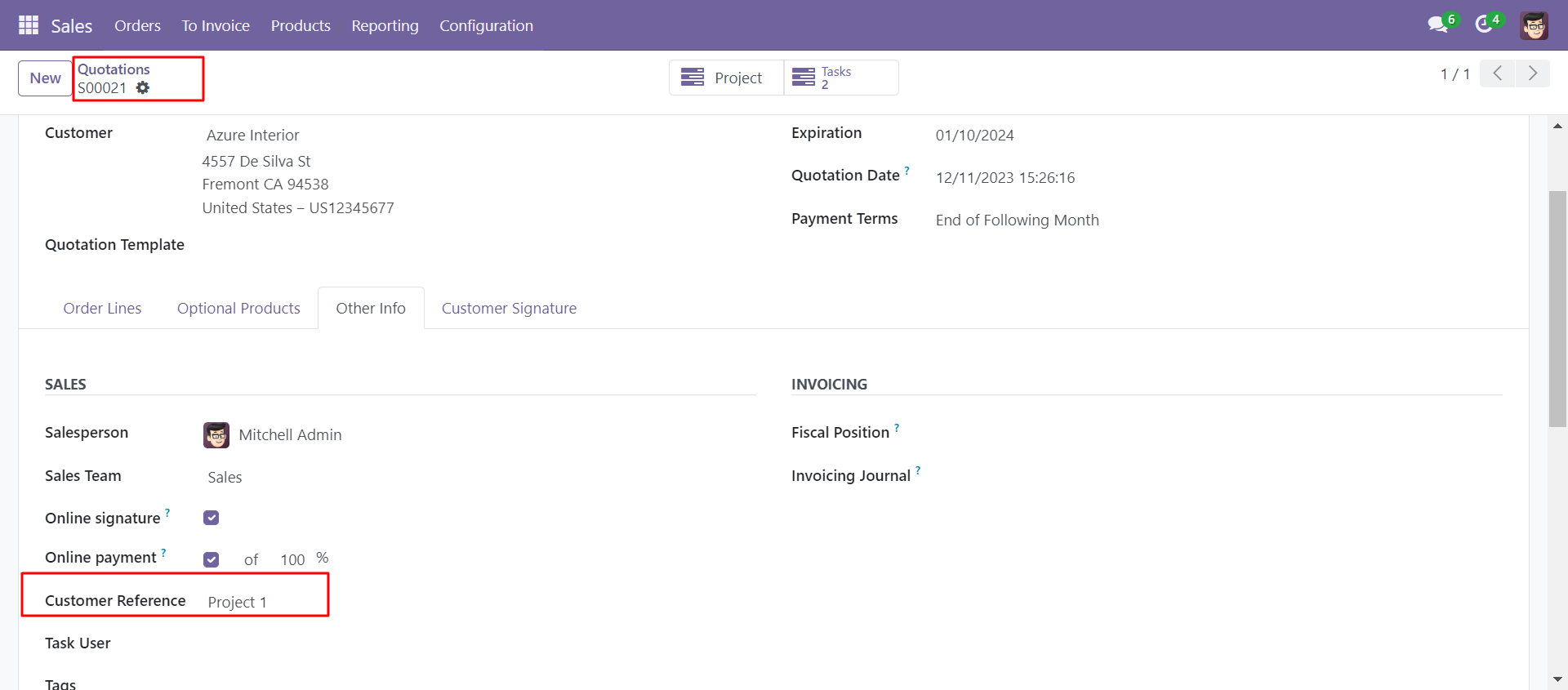
Task: Click the gear icon beside S00021
Action: (x=143, y=87)
